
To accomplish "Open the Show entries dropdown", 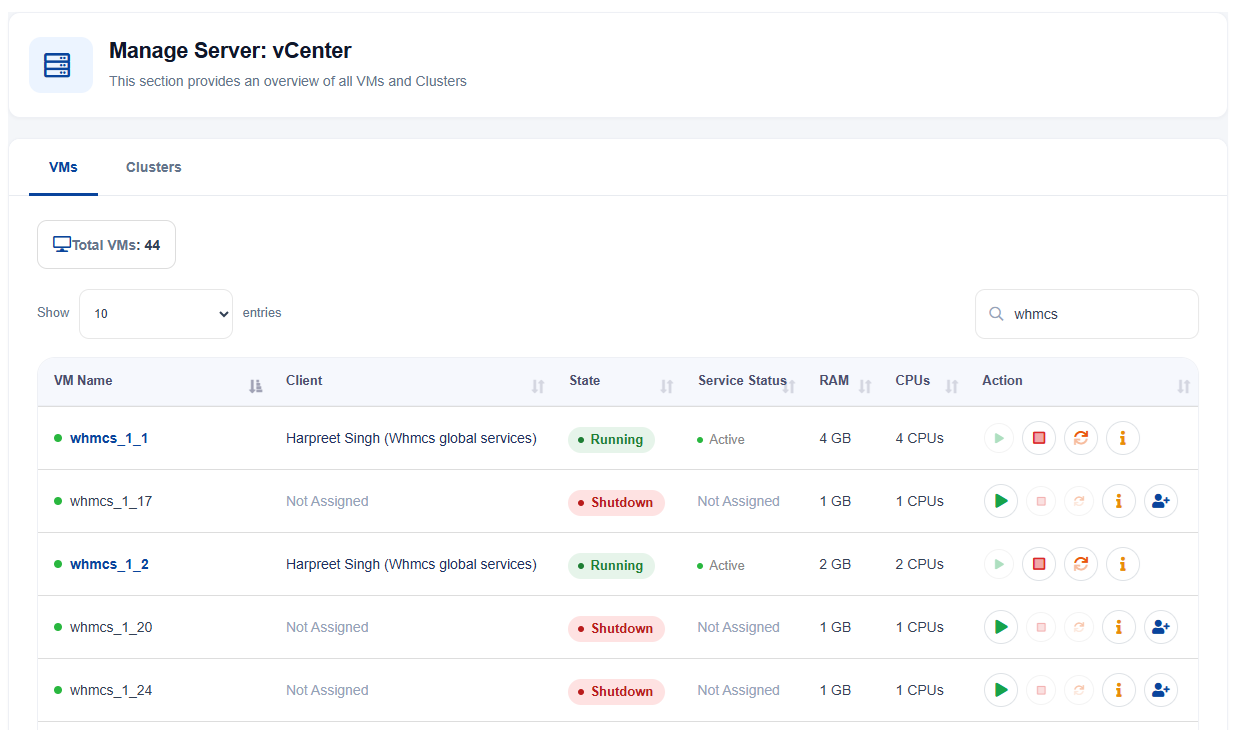I will 156,314.
